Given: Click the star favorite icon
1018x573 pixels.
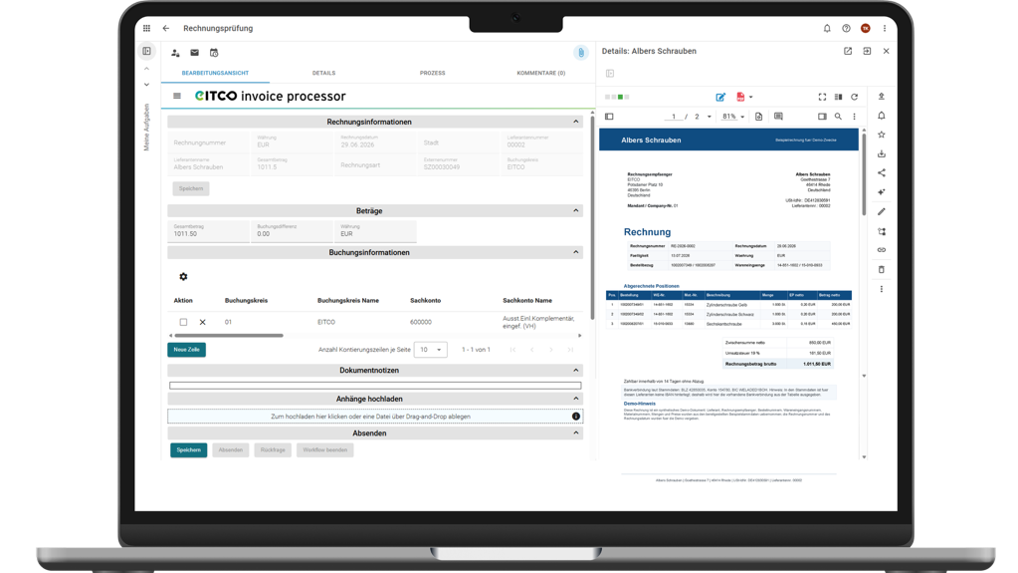Looking at the screenshot, I should 882,135.
